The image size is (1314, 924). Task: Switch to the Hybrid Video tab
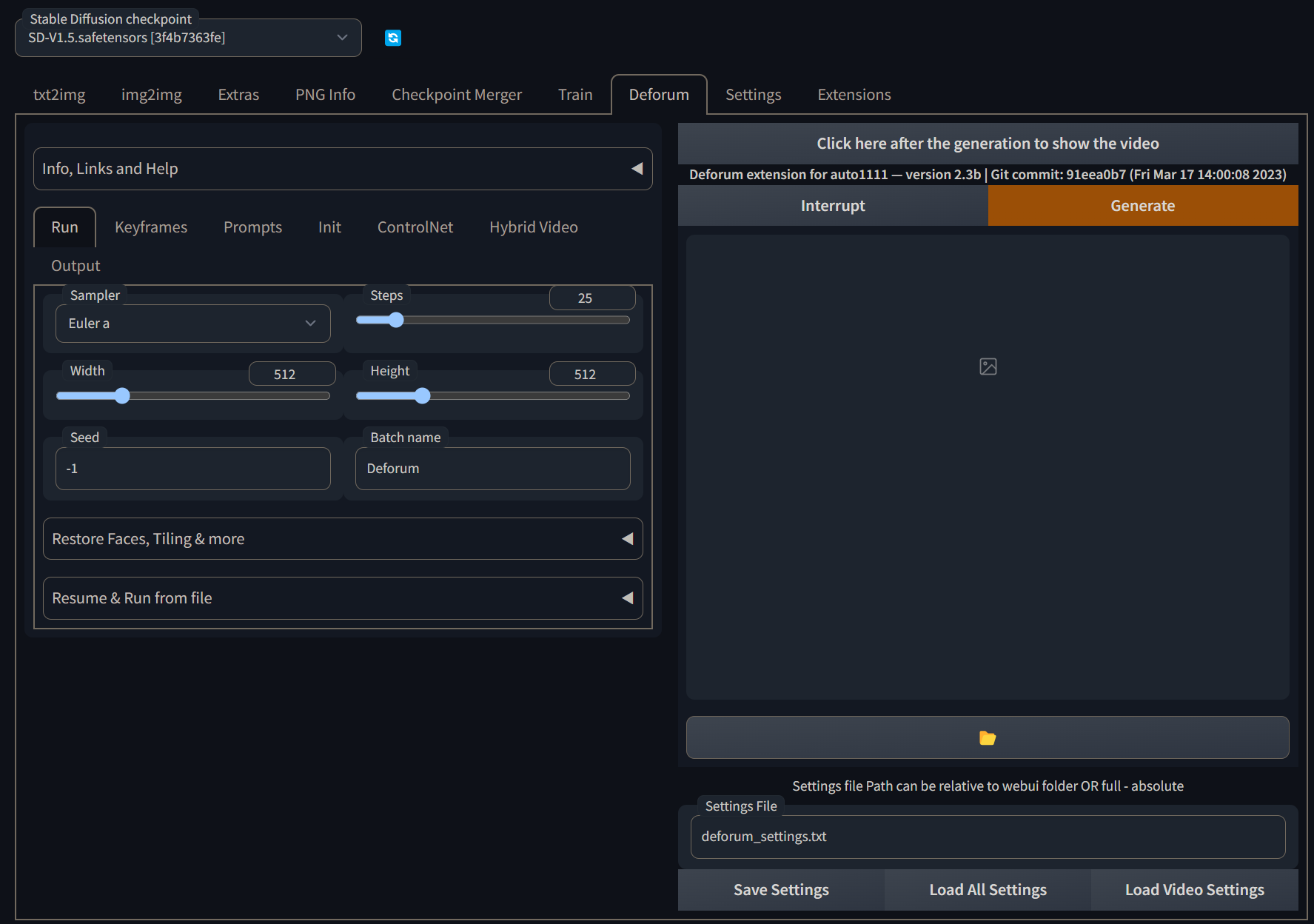point(533,227)
